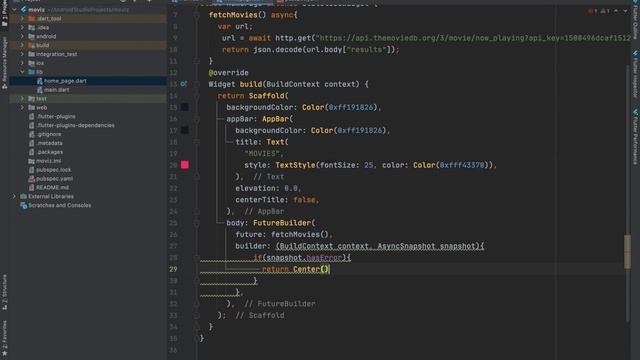This screenshot has width=640, height=360.
Task: Click the lib folder icon
Action: pos(31,72)
